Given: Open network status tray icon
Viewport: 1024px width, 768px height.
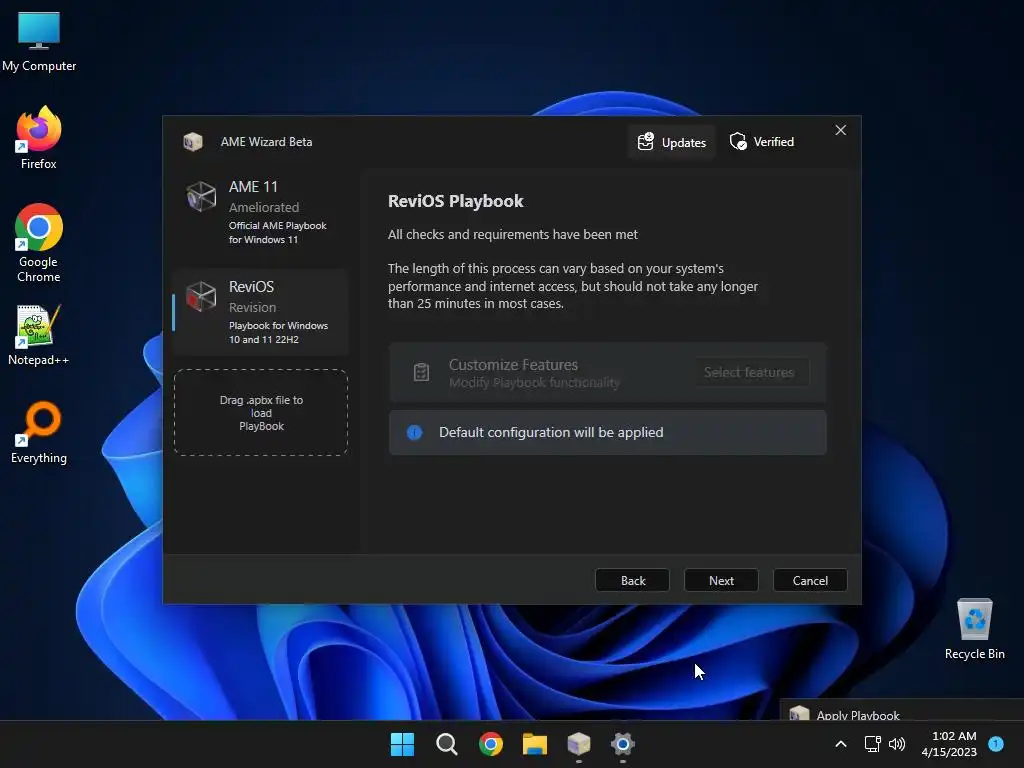Looking at the screenshot, I should click(872, 744).
